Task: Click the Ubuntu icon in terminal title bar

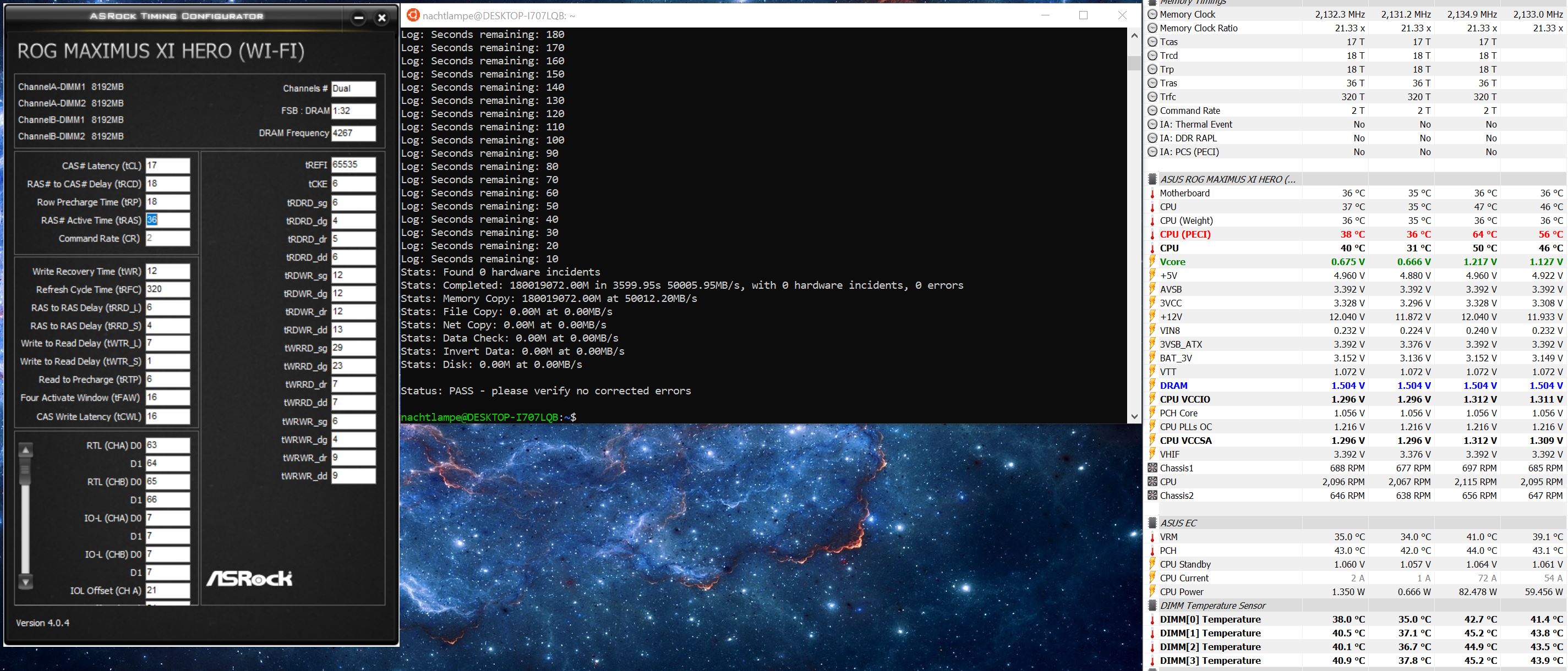Action: (x=413, y=15)
